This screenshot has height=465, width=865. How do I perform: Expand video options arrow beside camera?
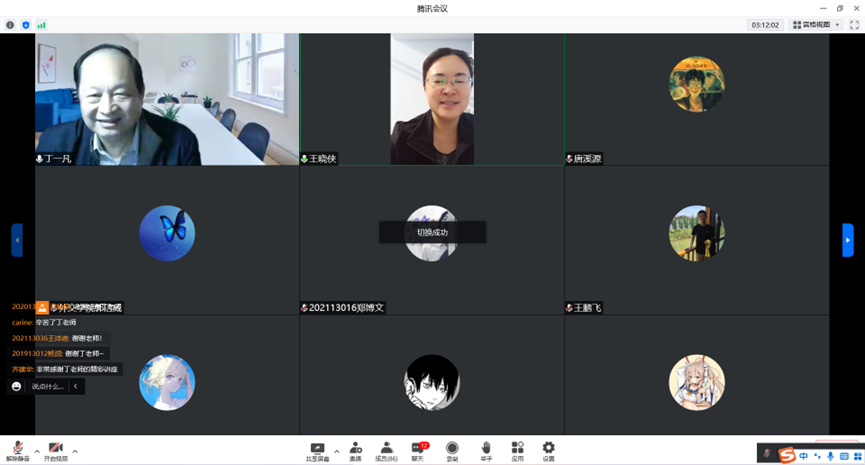point(75,451)
